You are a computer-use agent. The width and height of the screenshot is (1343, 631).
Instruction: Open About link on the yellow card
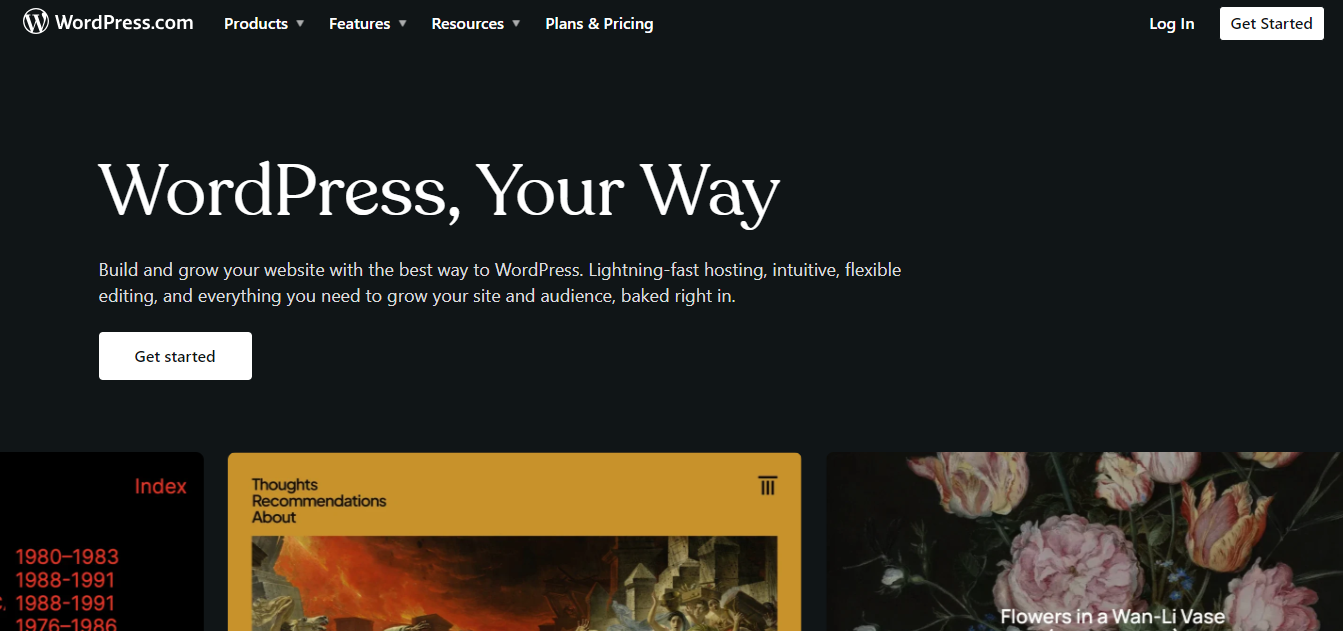pyautogui.click(x=274, y=517)
